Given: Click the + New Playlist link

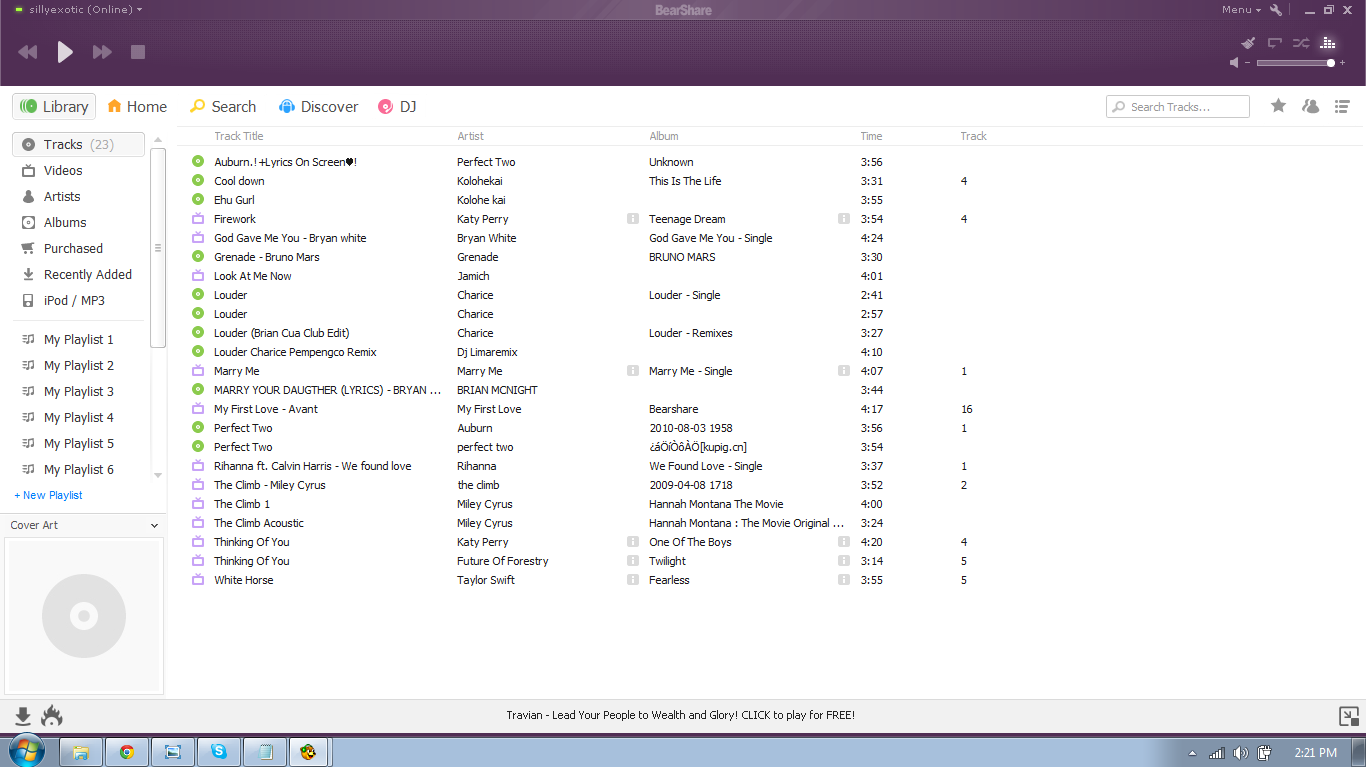Looking at the screenshot, I should point(48,495).
